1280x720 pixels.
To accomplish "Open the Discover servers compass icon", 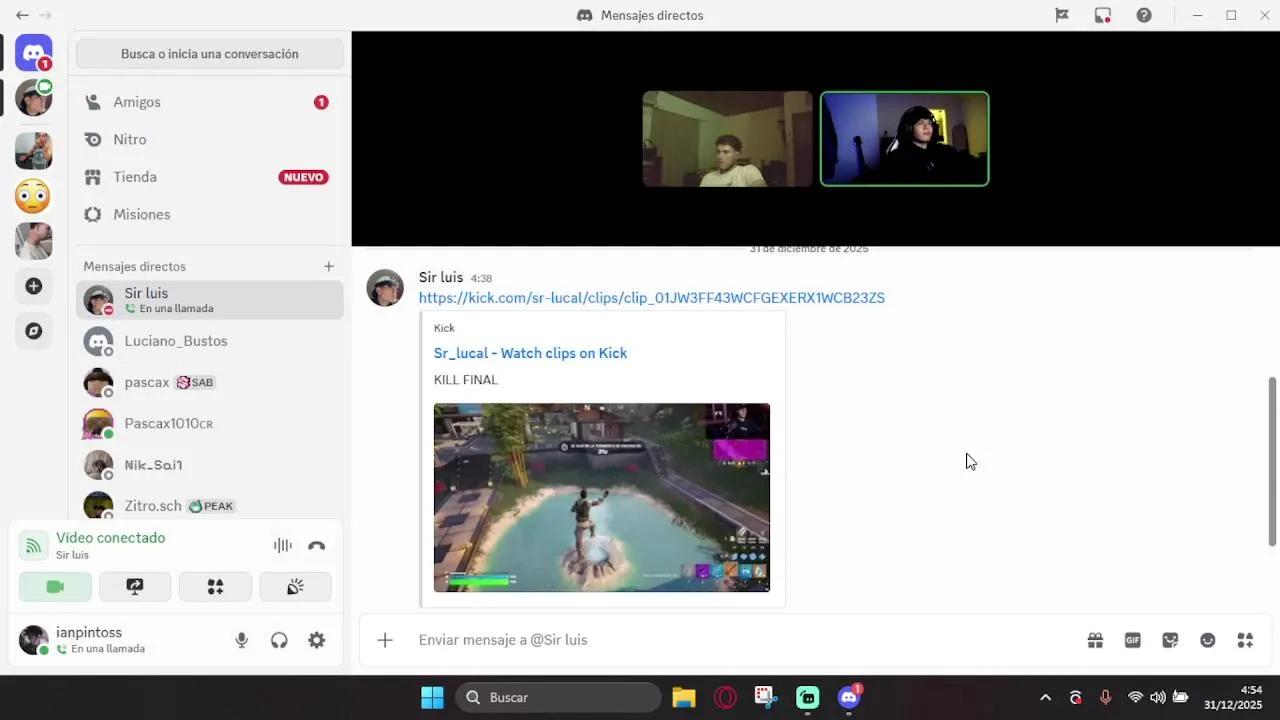I will (33, 331).
